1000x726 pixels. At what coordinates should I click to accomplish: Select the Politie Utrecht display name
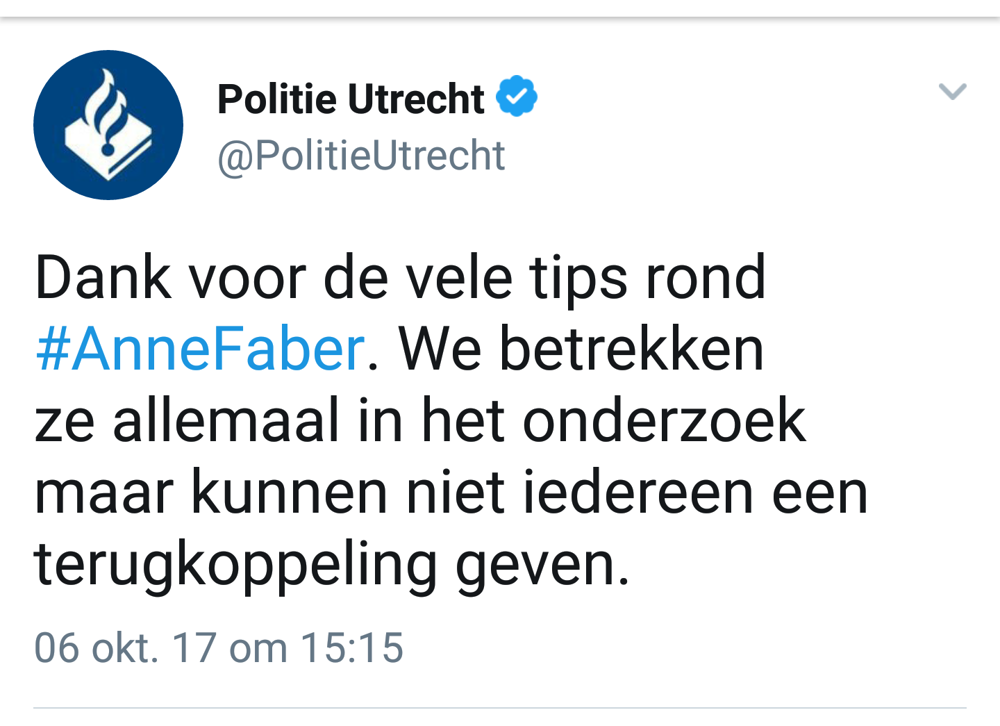point(351,98)
